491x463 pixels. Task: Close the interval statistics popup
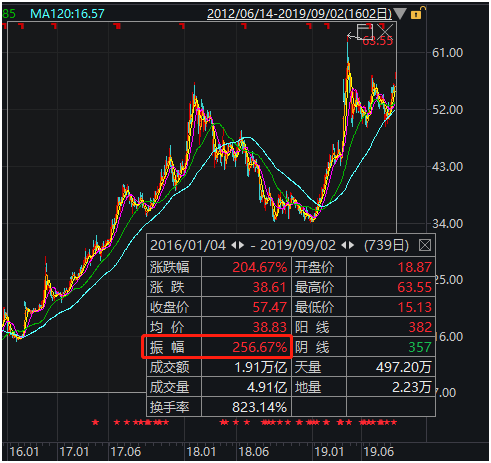pyautogui.click(x=425, y=246)
